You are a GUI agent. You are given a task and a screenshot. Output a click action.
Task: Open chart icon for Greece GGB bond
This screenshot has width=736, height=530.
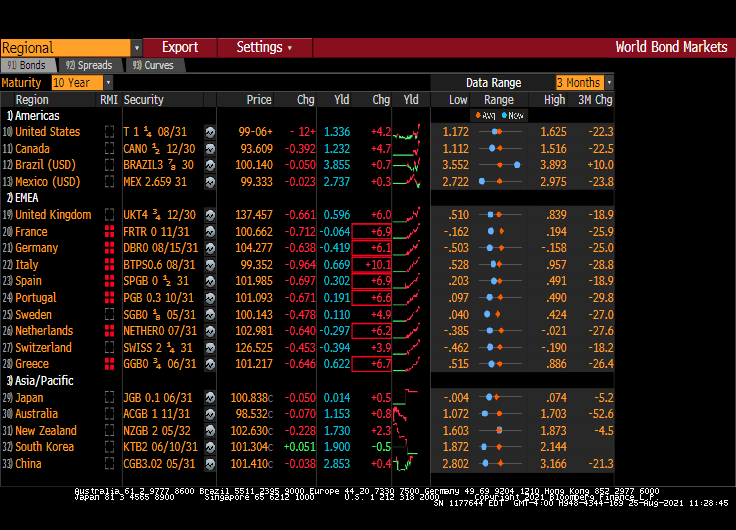[x=210, y=364]
